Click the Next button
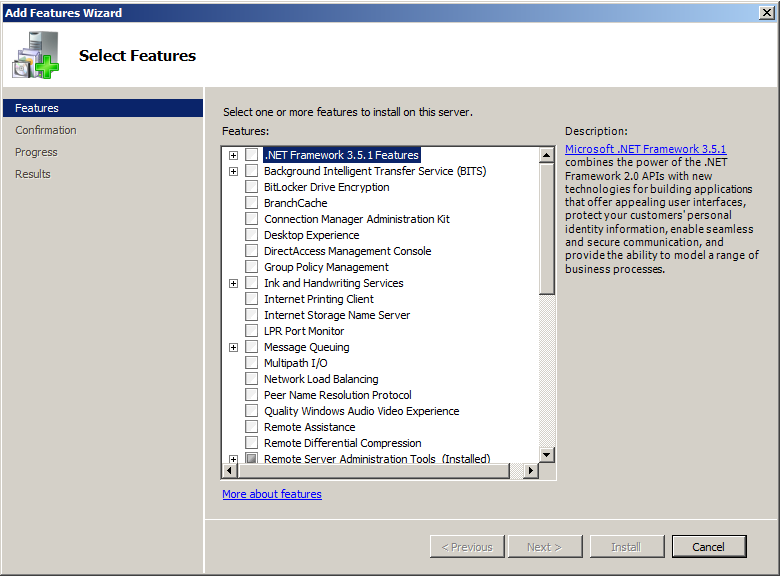The width and height of the screenshot is (781, 577). (x=545, y=547)
